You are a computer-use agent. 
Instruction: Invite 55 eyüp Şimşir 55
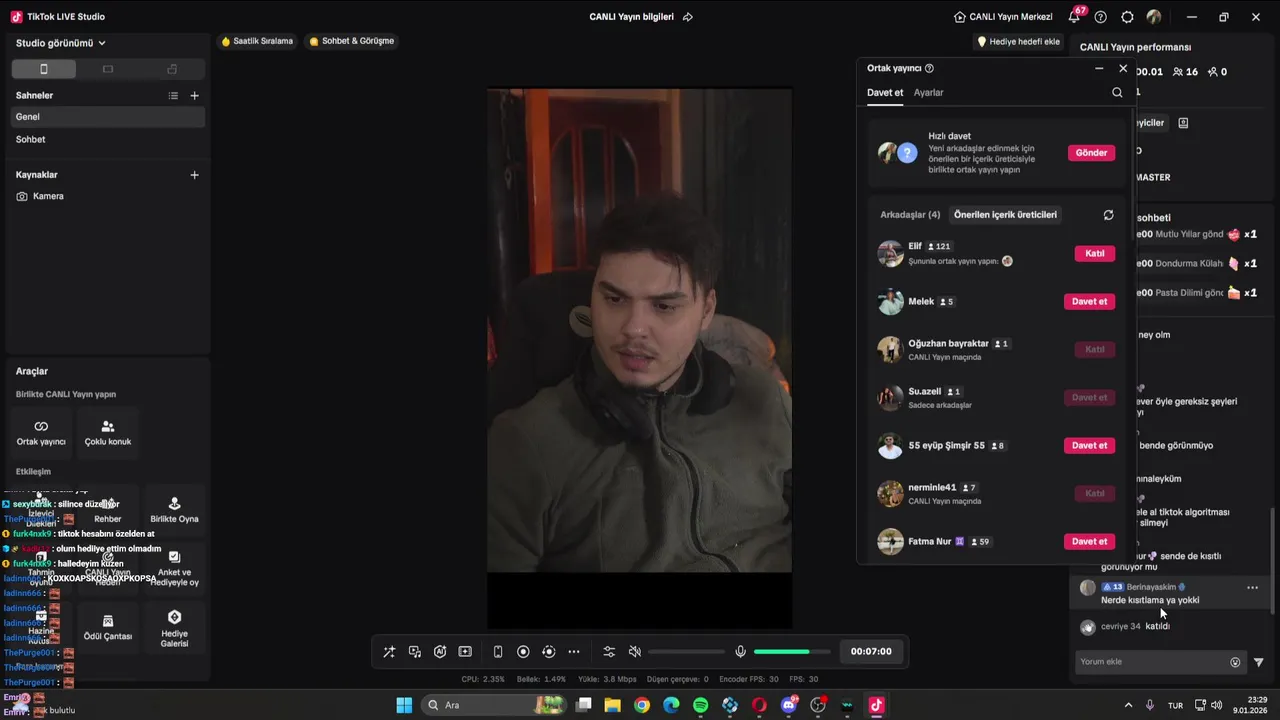pyautogui.click(x=1089, y=446)
